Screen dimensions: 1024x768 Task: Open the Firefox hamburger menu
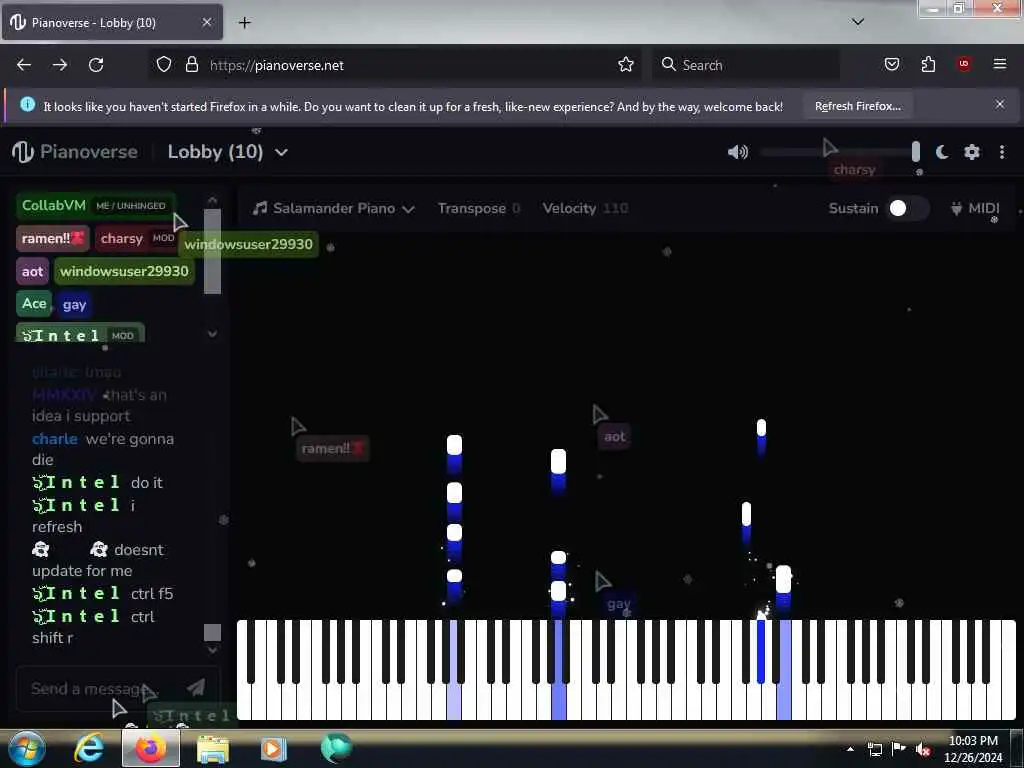pyautogui.click(x=1000, y=64)
